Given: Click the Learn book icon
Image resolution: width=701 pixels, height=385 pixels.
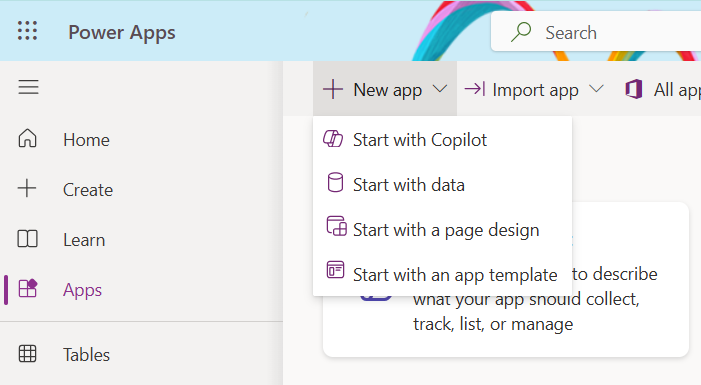Looking at the screenshot, I should [27, 239].
